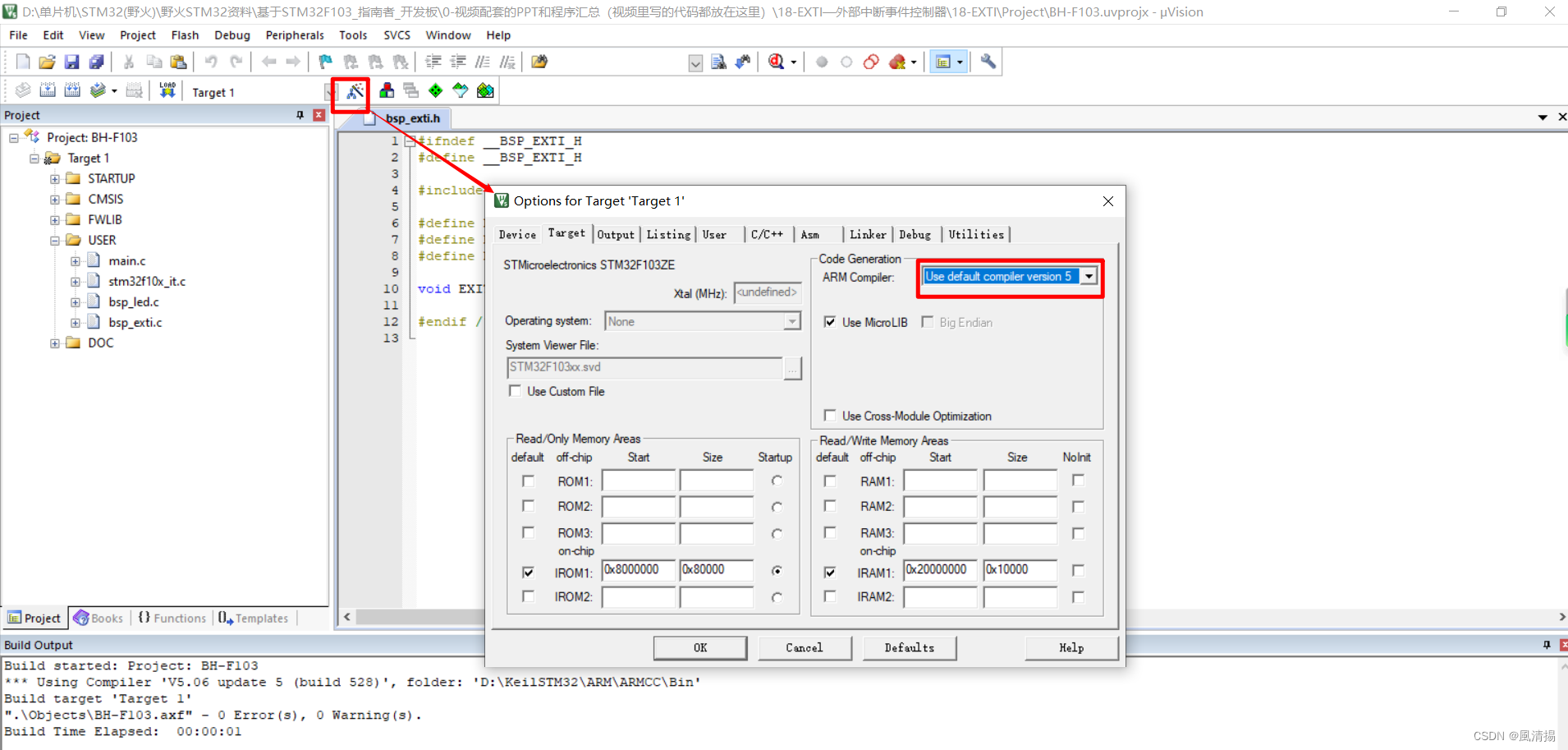This screenshot has height=750, width=1568.
Task: Switch to Functions panel tab
Action: [x=172, y=618]
